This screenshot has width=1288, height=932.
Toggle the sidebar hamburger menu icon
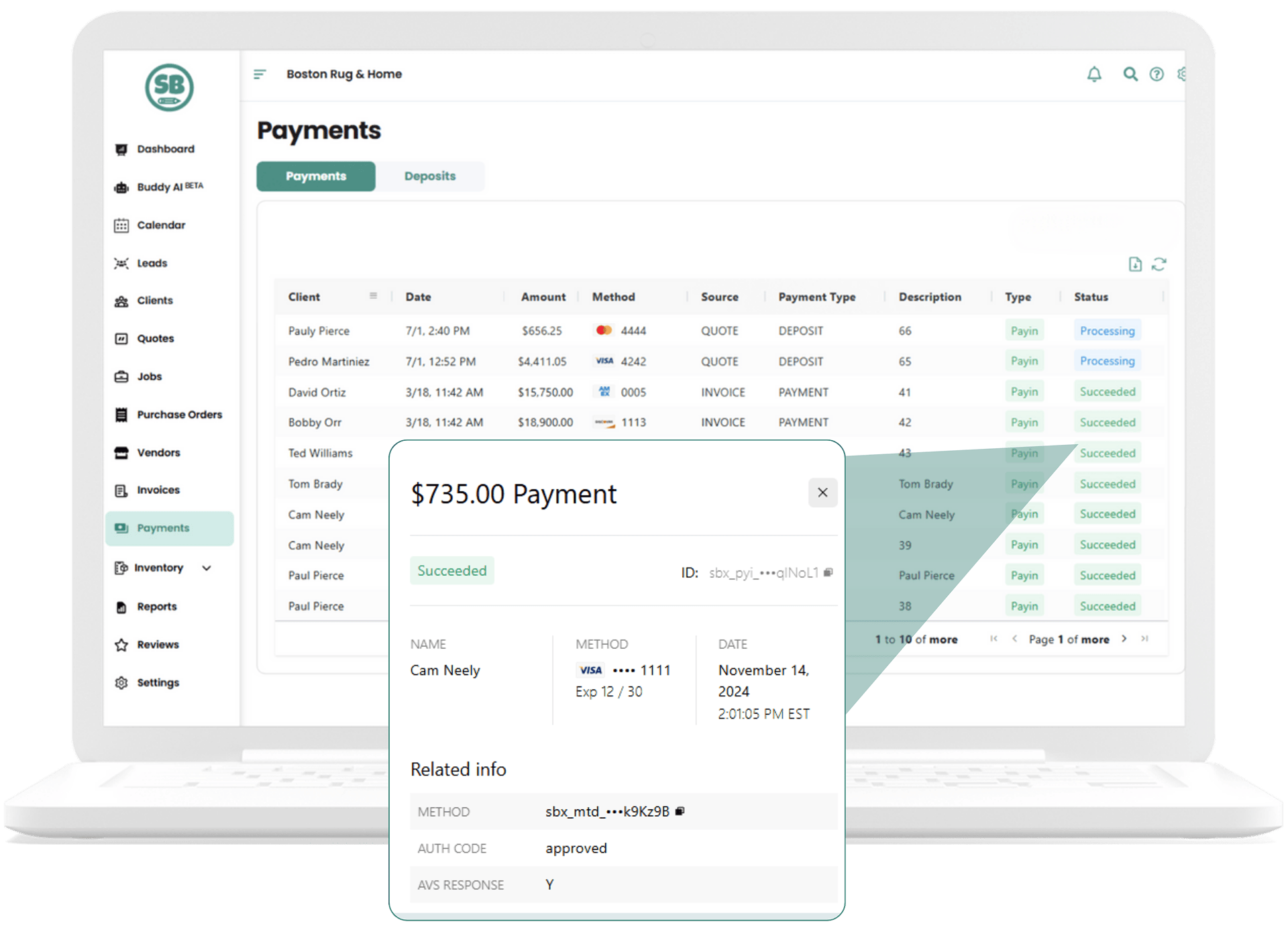click(x=260, y=74)
